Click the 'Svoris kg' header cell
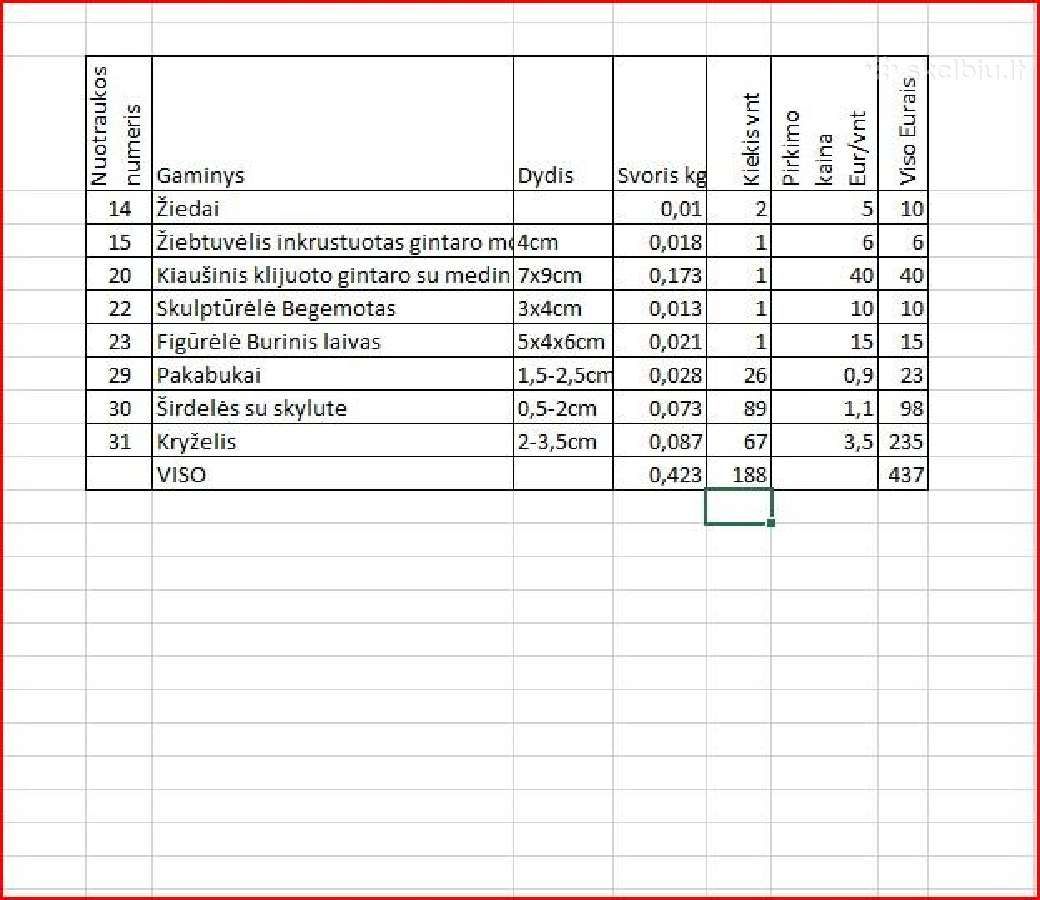The image size is (1040, 900). pos(660,124)
